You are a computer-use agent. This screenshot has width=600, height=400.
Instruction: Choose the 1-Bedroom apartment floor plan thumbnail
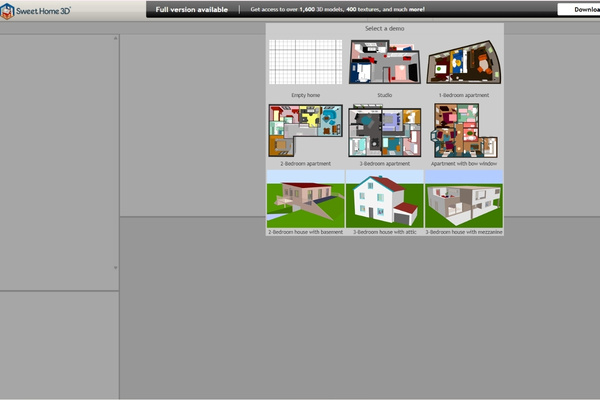(464, 62)
